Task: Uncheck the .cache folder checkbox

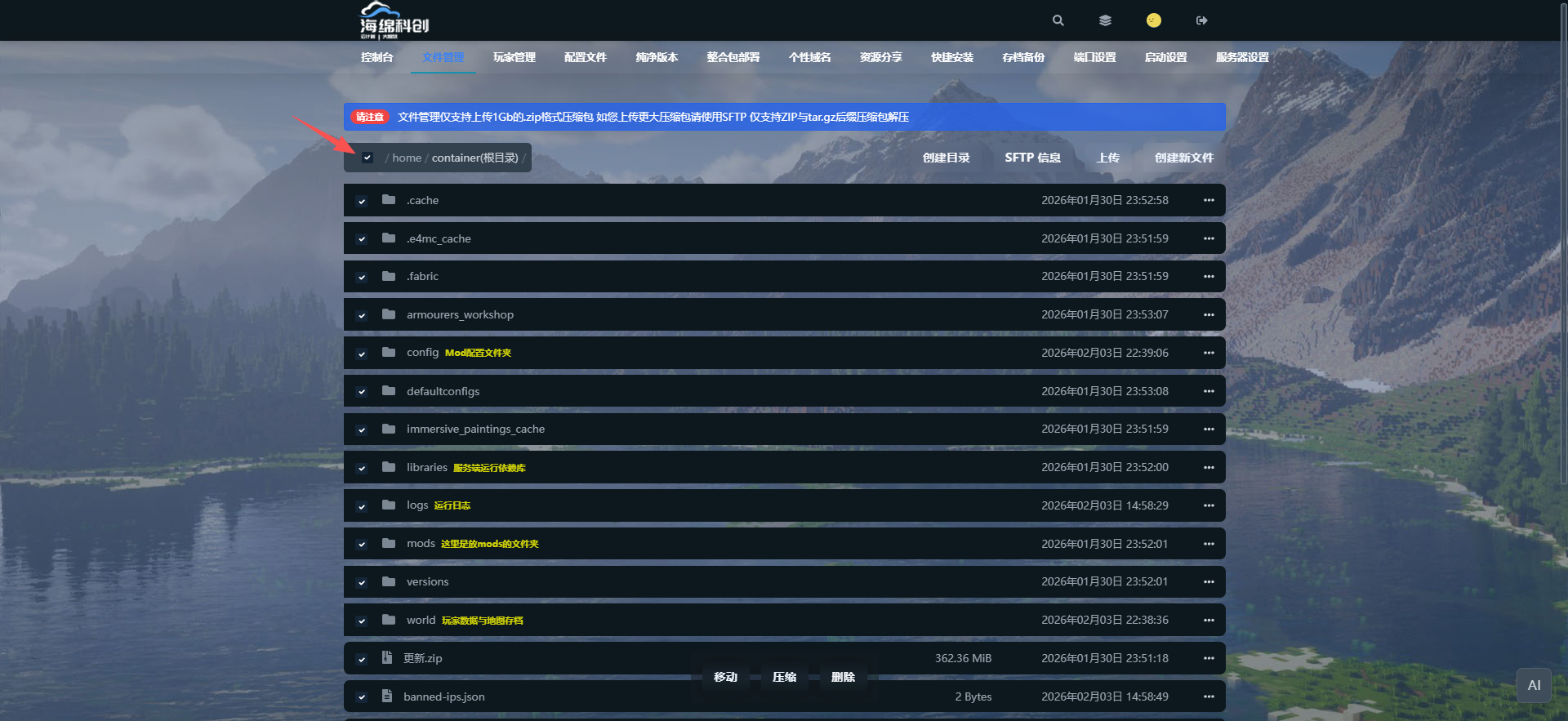Action: tap(362, 201)
